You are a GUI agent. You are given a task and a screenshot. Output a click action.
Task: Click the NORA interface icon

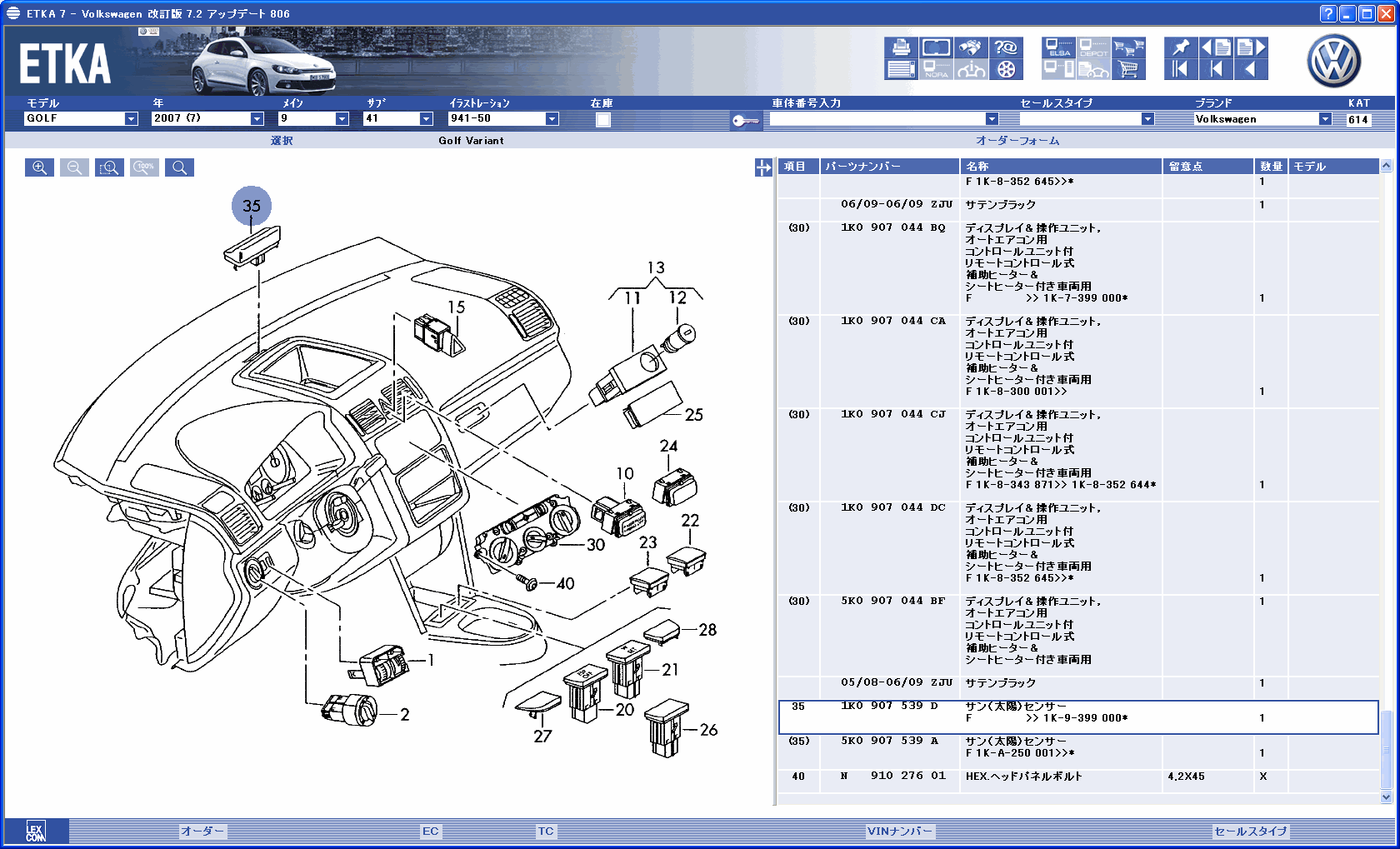point(936,69)
